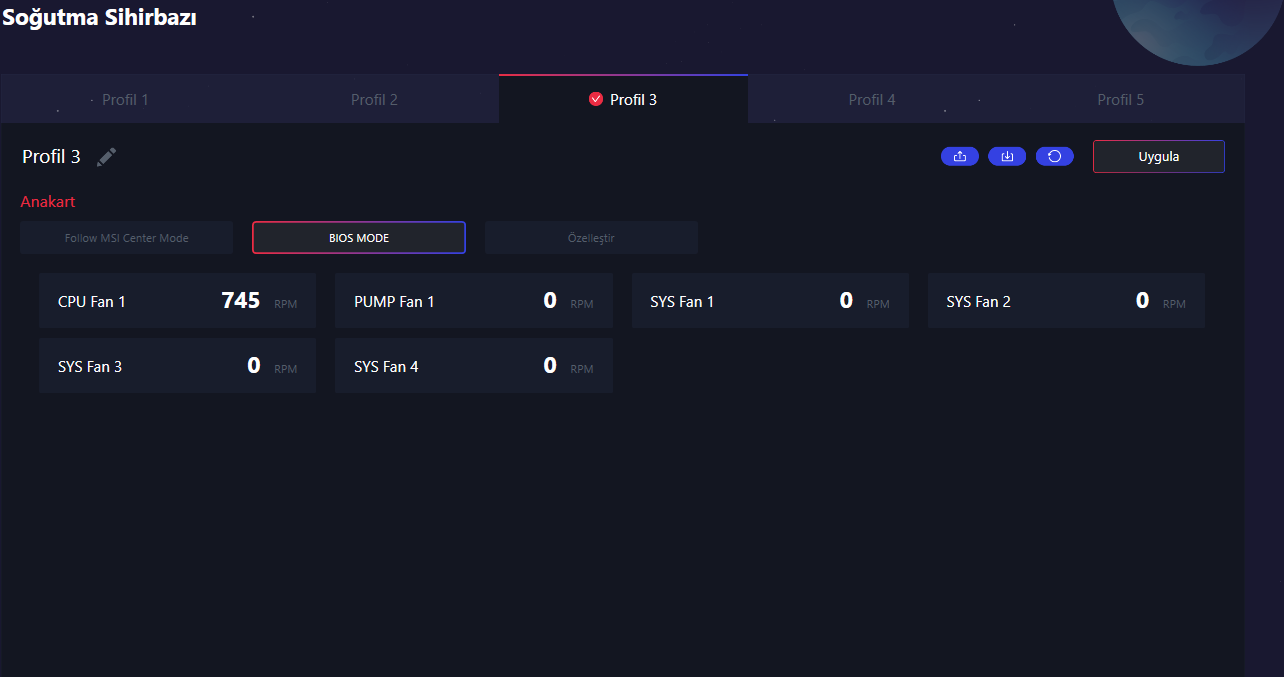The height and width of the screenshot is (677, 1284).
Task: Click the export profile upload icon
Action: pyautogui.click(x=960, y=156)
